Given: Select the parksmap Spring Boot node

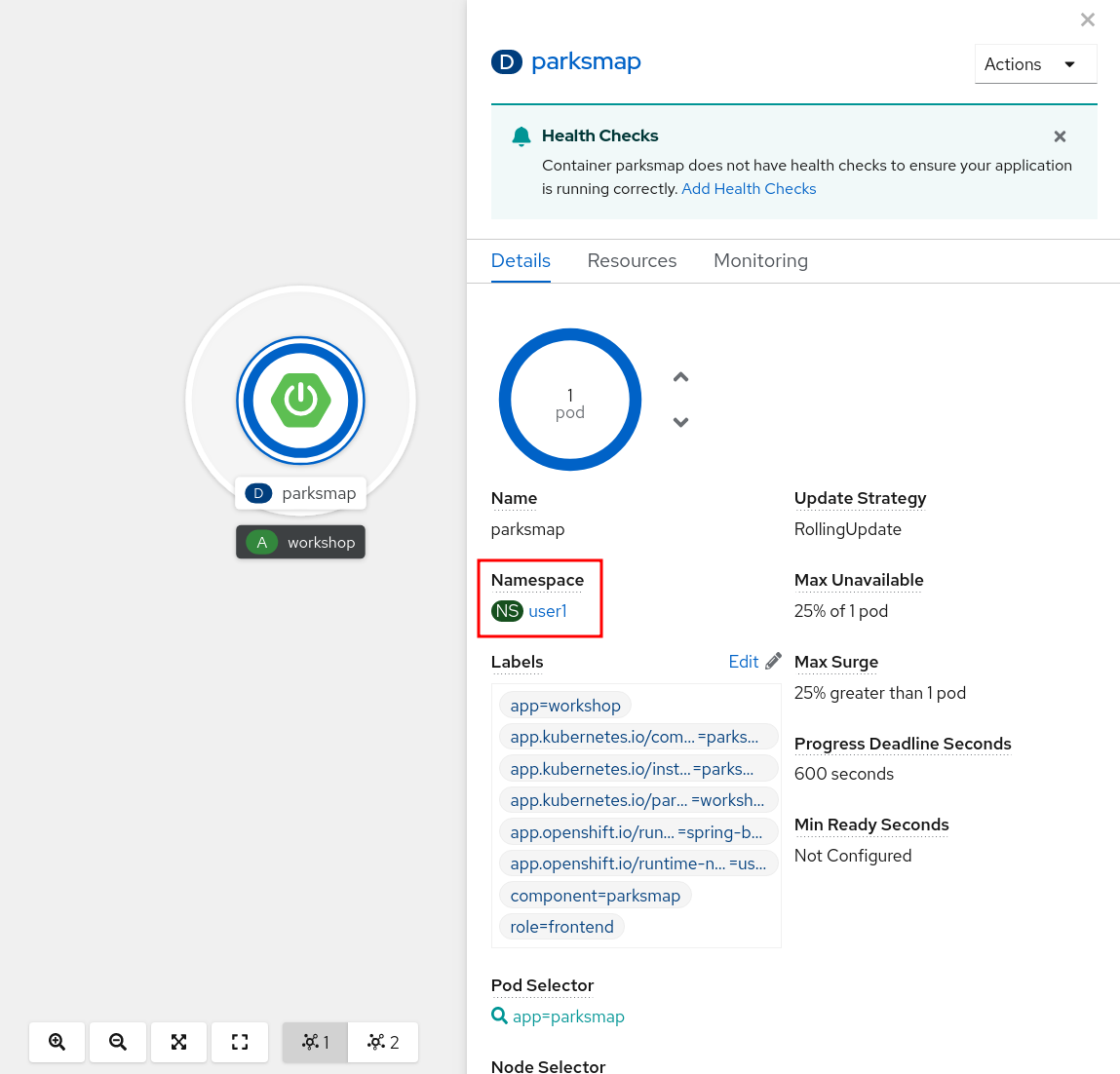Looking at the screenshot, I should point(300,400).
